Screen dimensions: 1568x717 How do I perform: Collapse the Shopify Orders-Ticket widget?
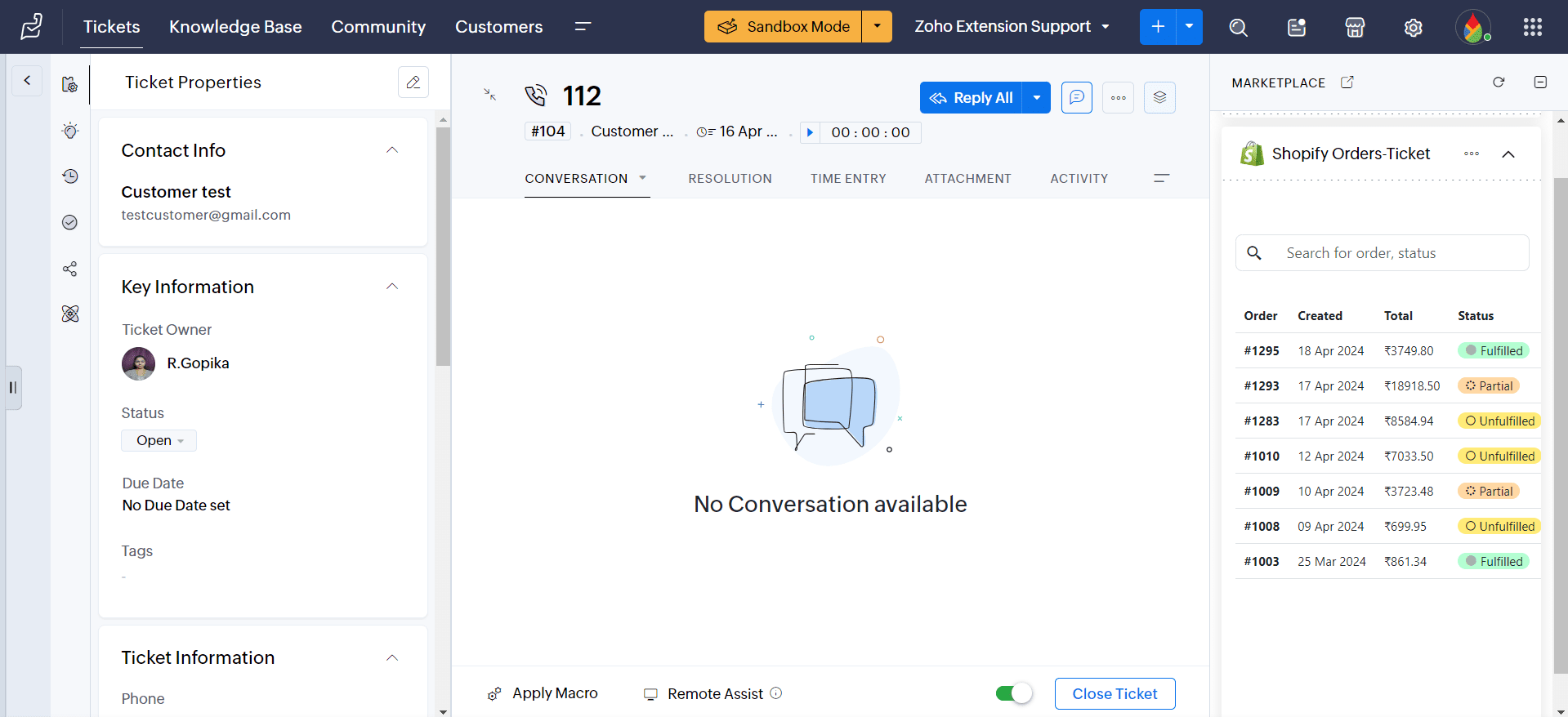[1508, 154]
